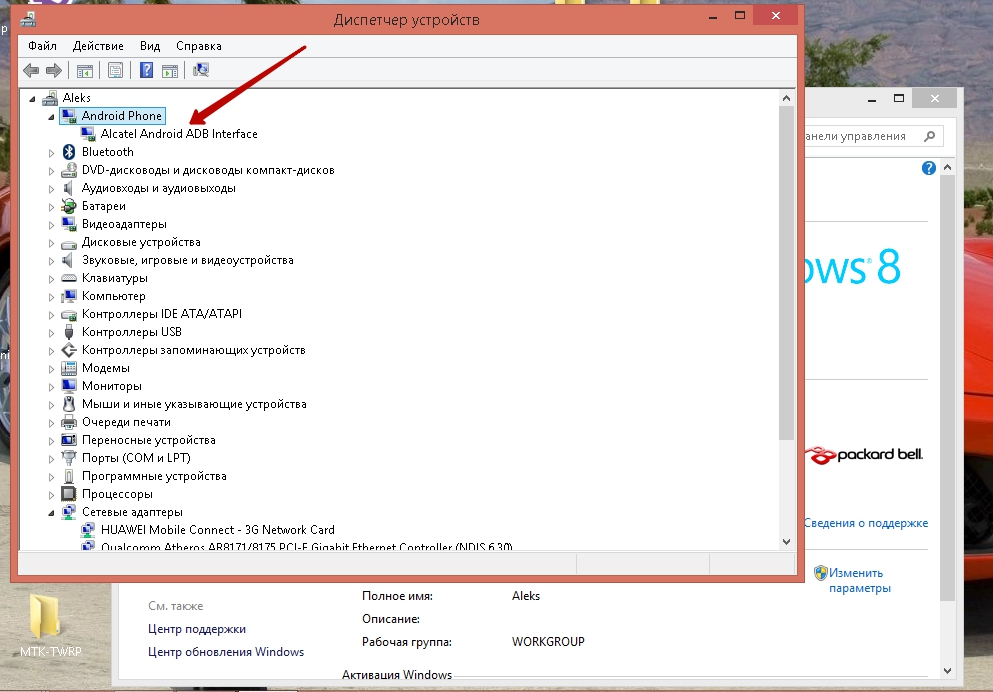Open the Properties toolbar icon
The image size is (993, 692).
coord(116,70)
